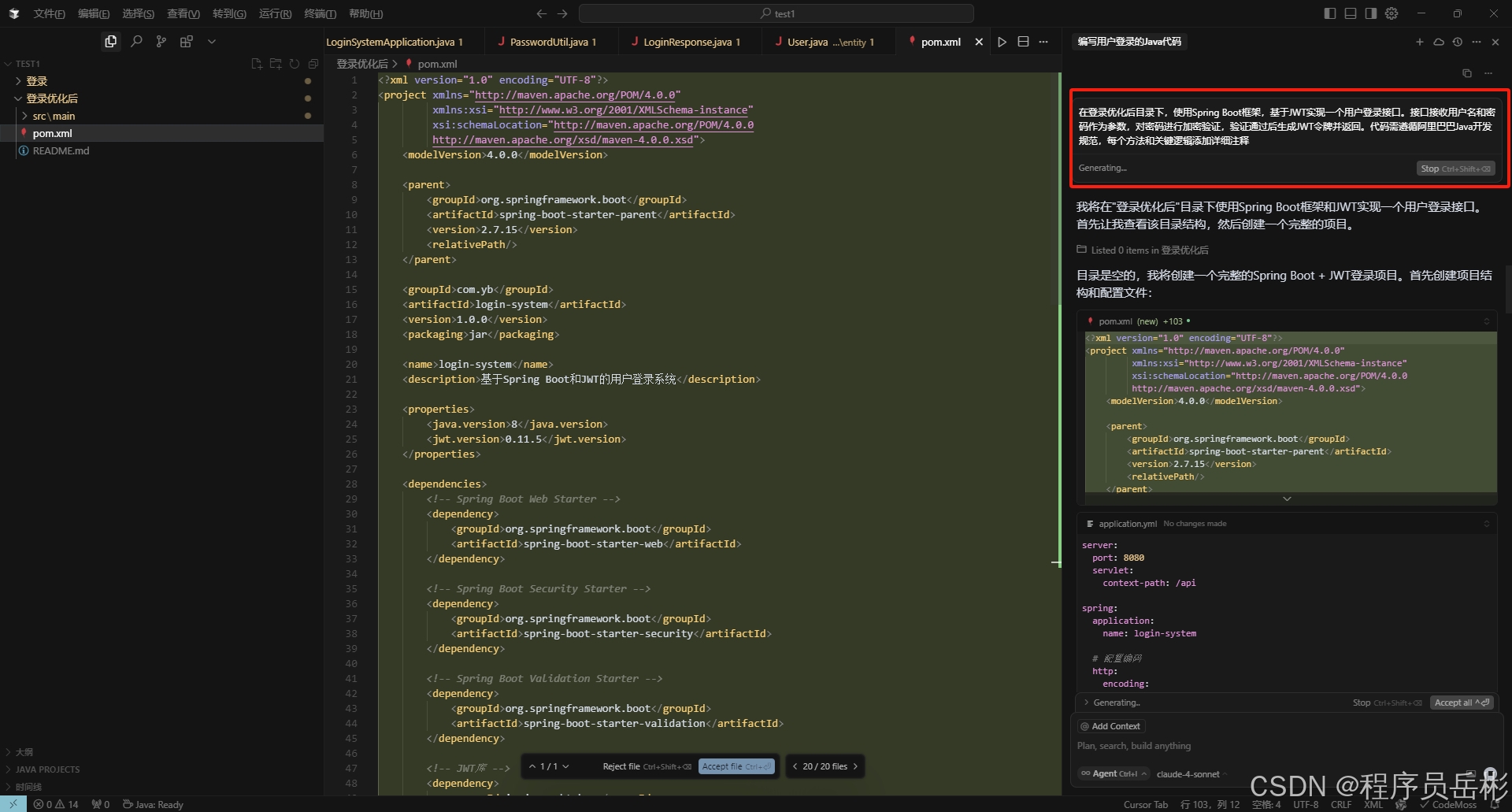
Task: Run the pom.xml file with play icon
Action: tap(1002, 42)
